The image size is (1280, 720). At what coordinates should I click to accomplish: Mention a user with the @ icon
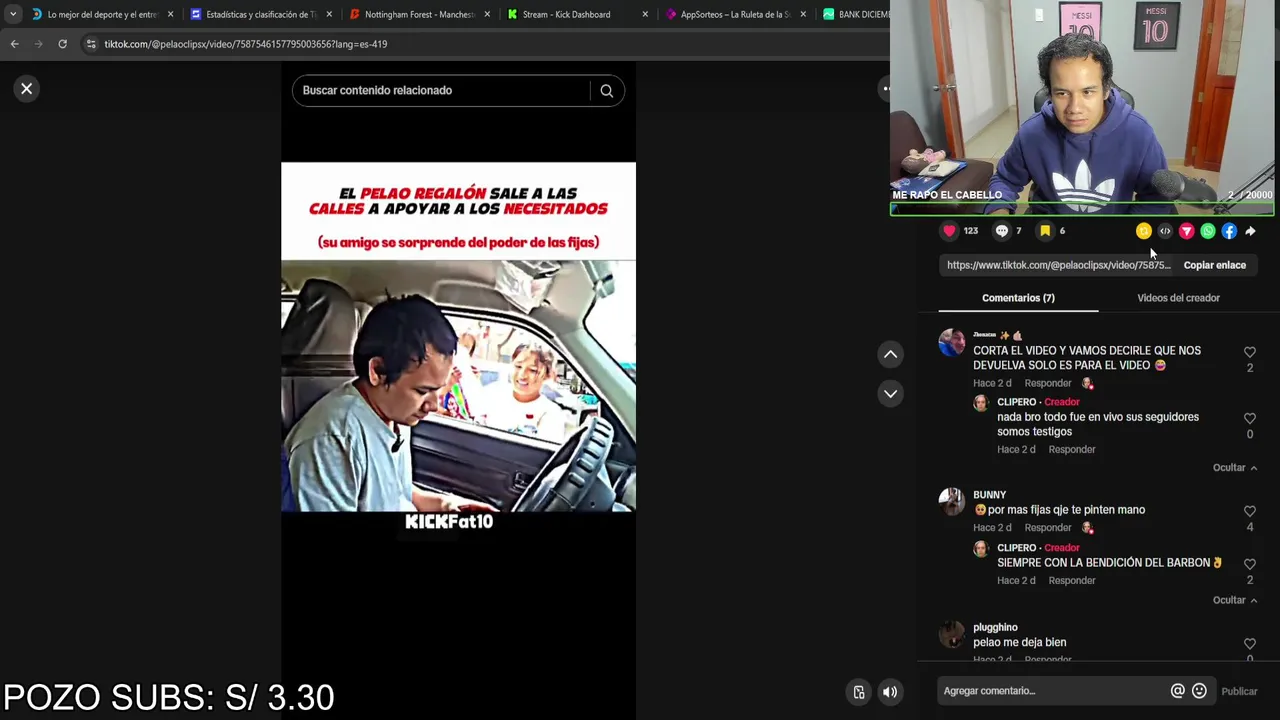coord(1177,691)
